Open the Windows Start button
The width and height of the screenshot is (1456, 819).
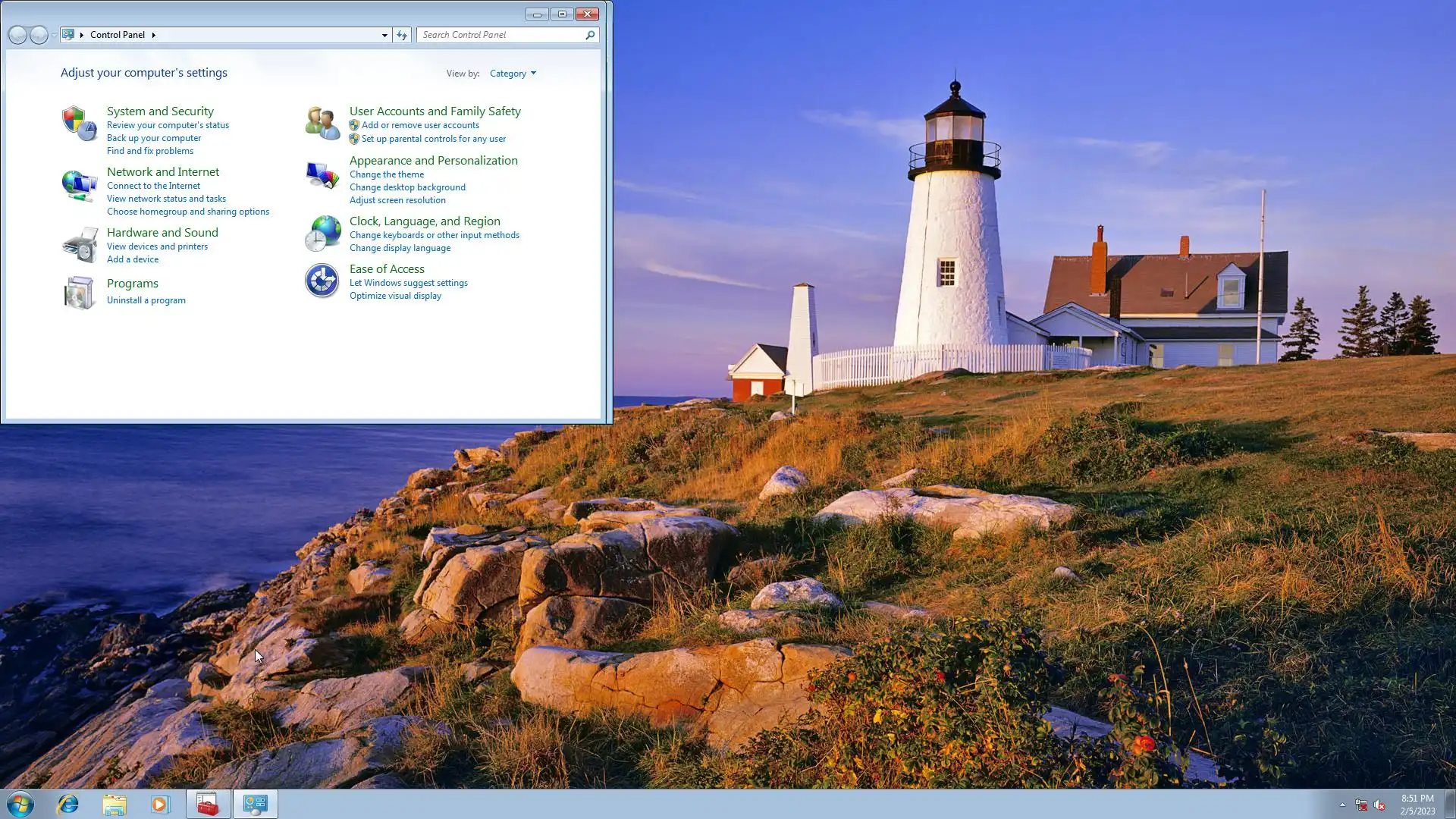click(x=20, y=804)
